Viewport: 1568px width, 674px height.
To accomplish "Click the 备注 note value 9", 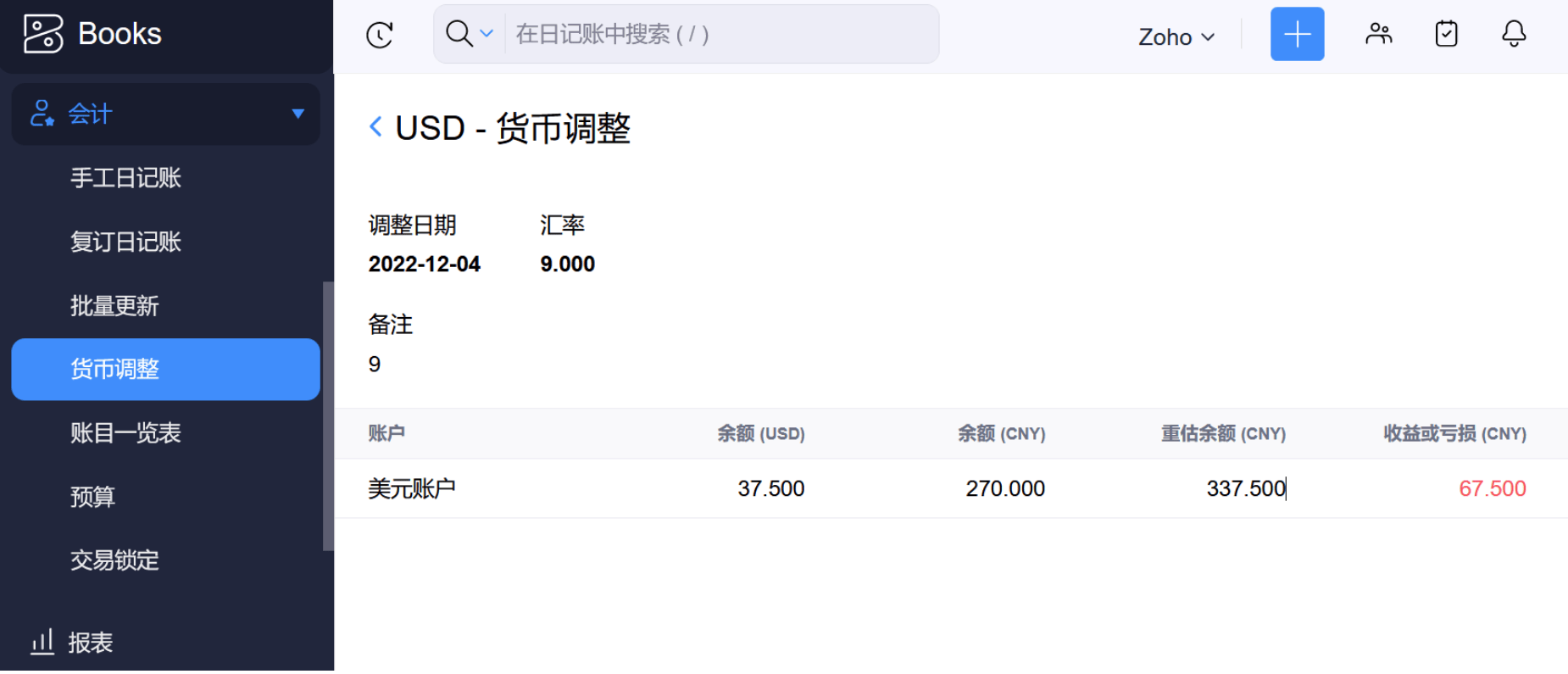I will pos(375,364).
